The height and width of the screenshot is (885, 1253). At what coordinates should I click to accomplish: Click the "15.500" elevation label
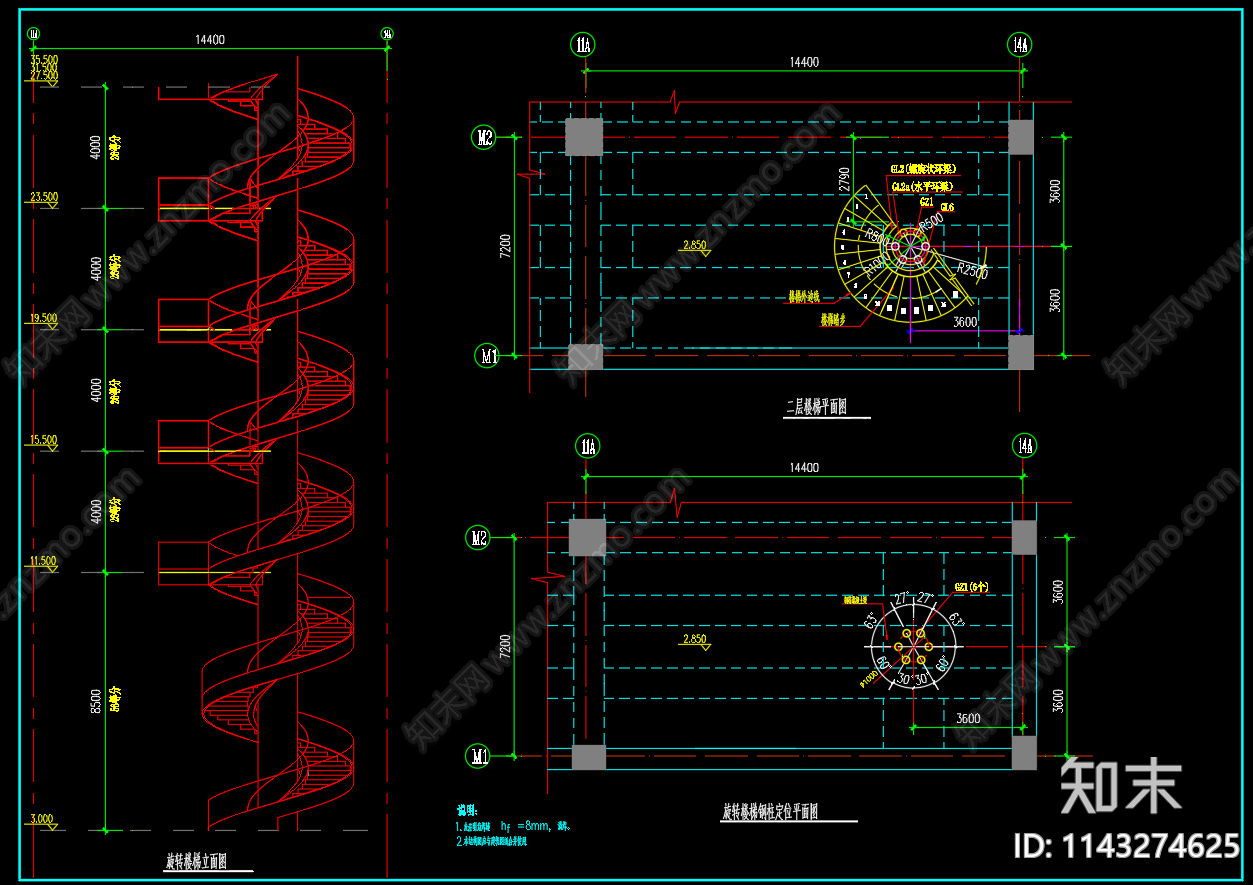44,439
